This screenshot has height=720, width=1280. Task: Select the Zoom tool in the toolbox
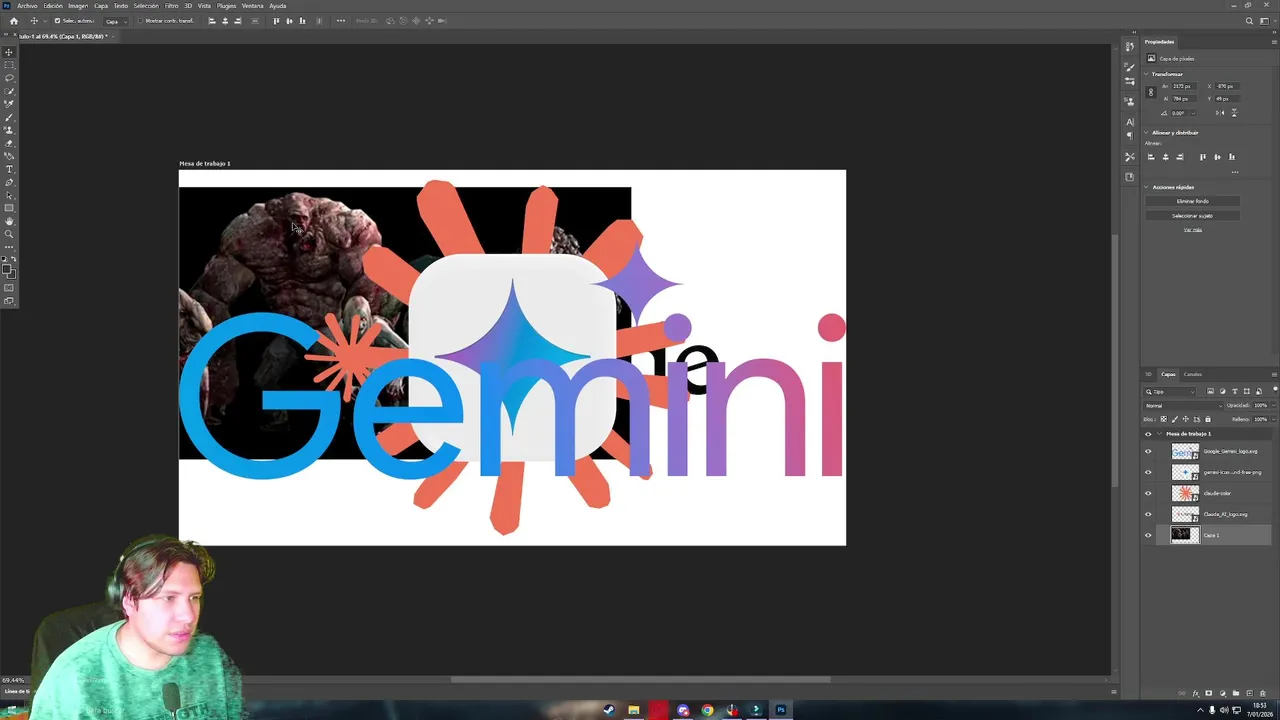point(9,234)
